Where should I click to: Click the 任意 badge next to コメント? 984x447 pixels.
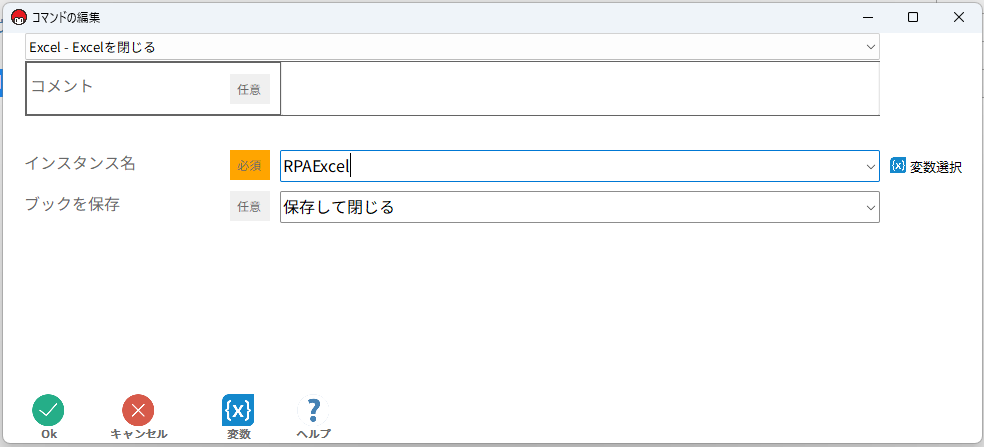pyautogui.click(x=249, y=89)
